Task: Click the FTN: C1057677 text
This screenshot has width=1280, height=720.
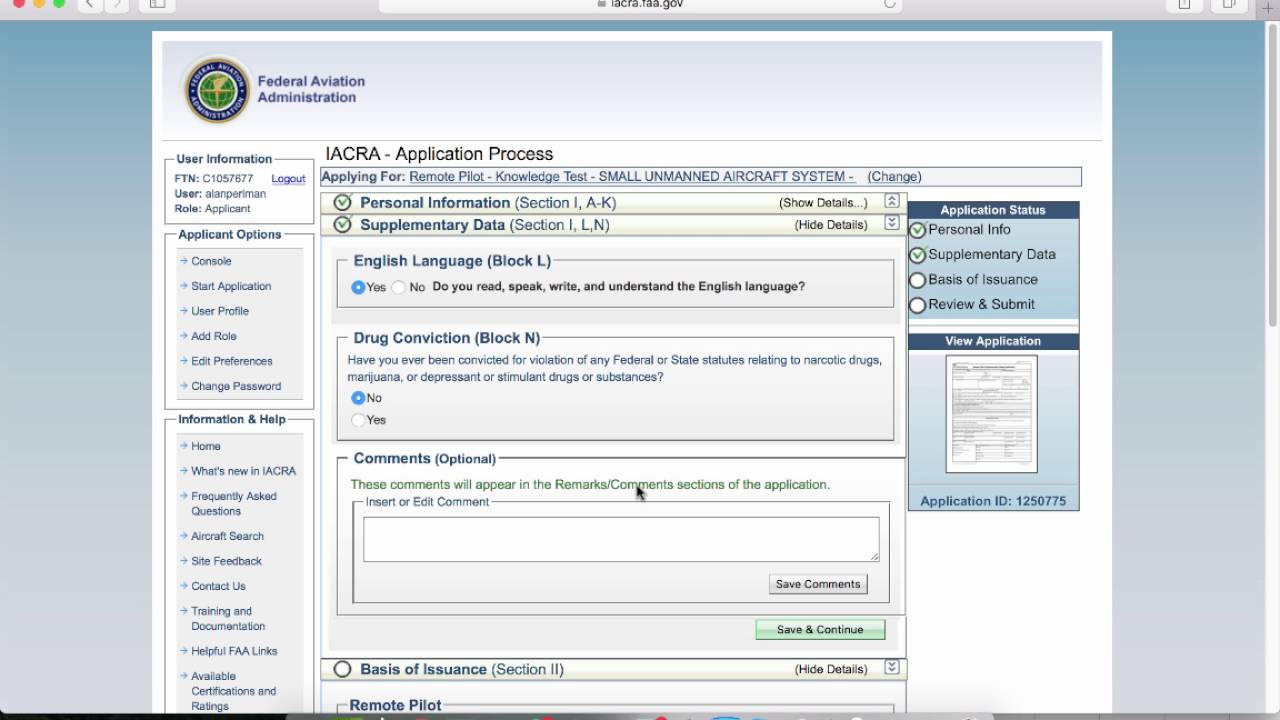Action: tap(214, 179)
